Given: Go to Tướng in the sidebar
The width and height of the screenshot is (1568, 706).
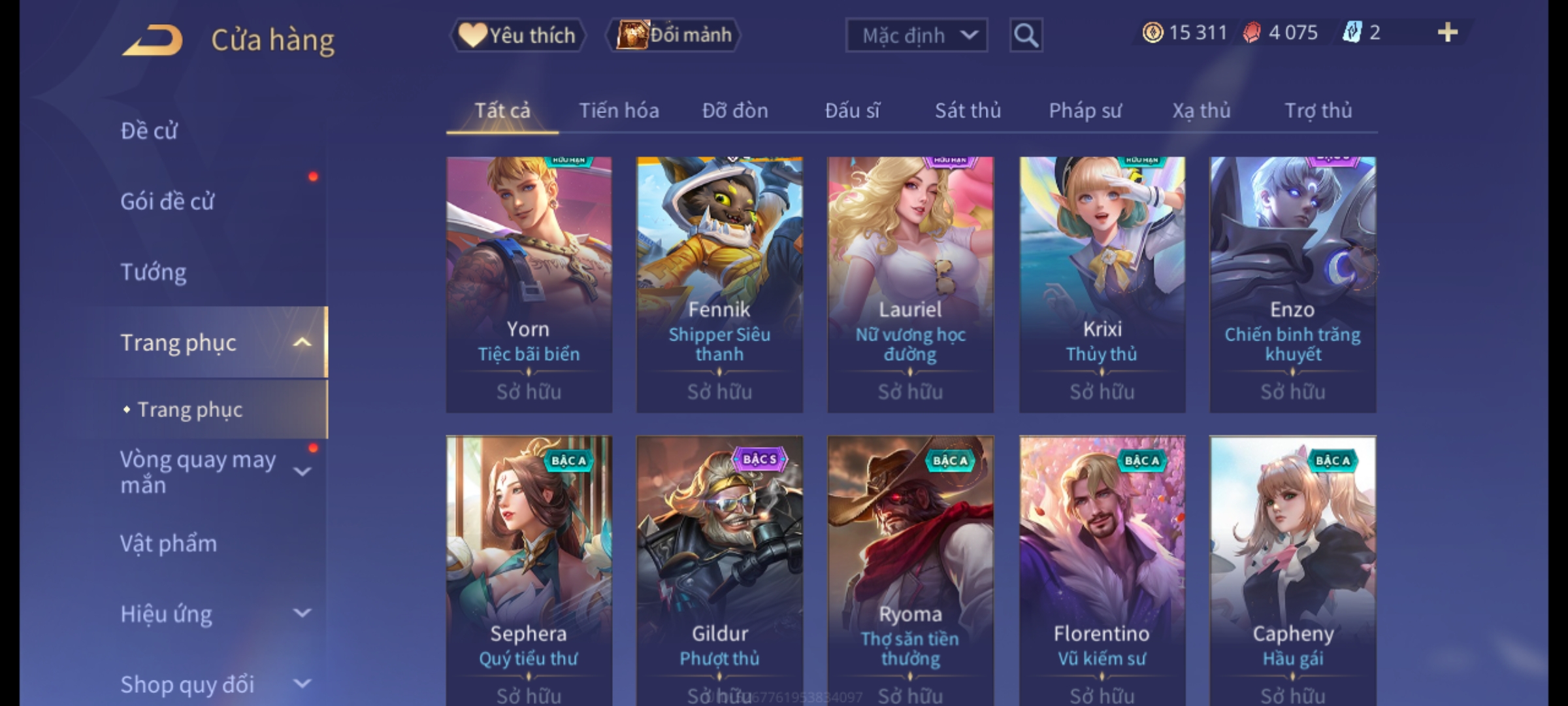Looking at the screenshot, I should coord(154,272).
